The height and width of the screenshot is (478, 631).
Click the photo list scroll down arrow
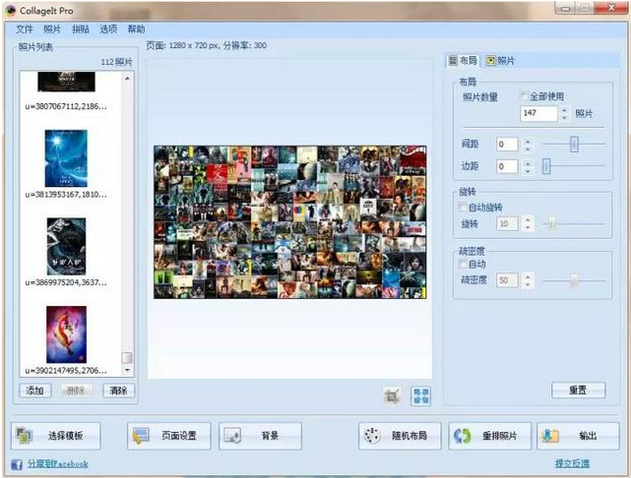coord(127,370)
